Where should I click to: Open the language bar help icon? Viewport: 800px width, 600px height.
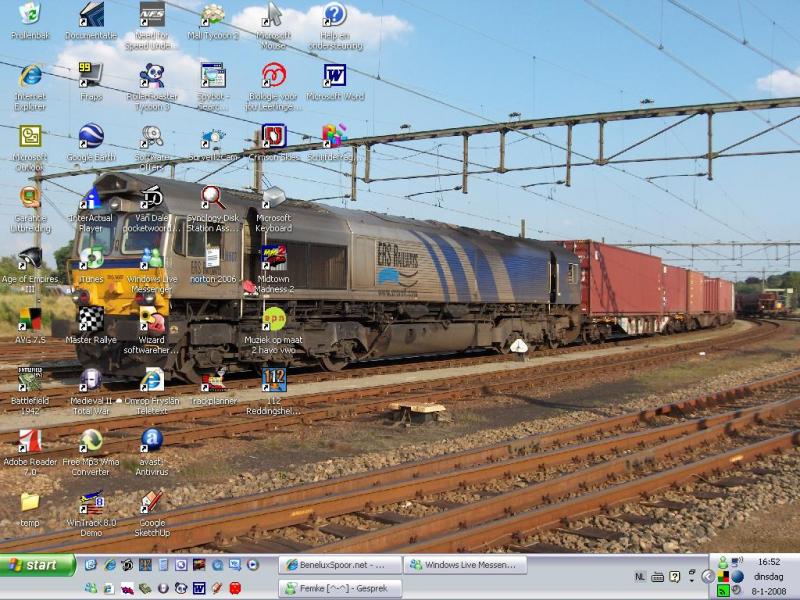674,577
